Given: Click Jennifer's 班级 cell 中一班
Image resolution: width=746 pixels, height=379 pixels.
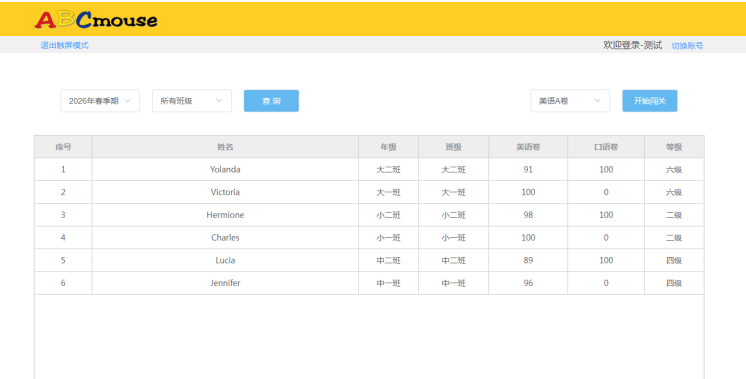Looking at the screenshot, I should [x=453, y=283].
